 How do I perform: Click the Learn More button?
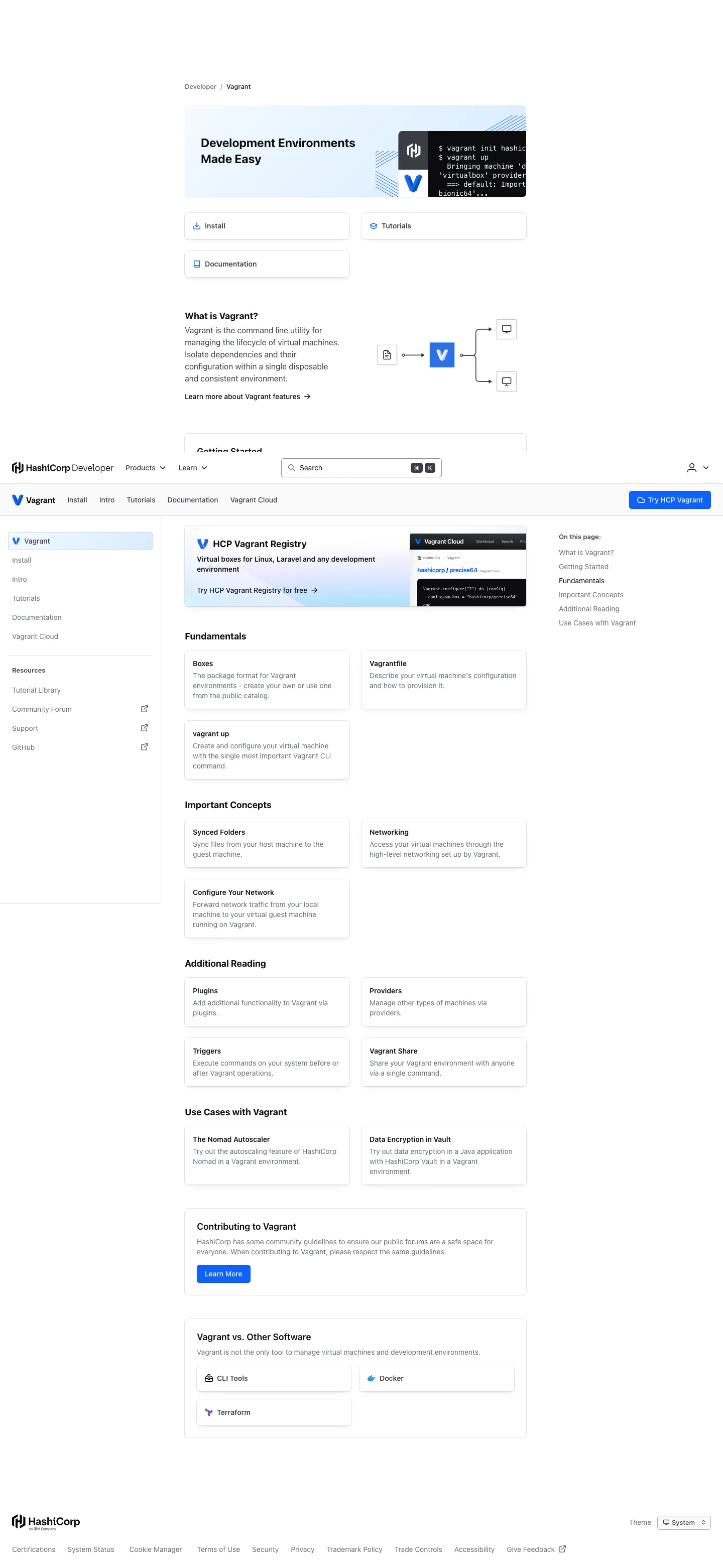click(x=223, y=1273)
